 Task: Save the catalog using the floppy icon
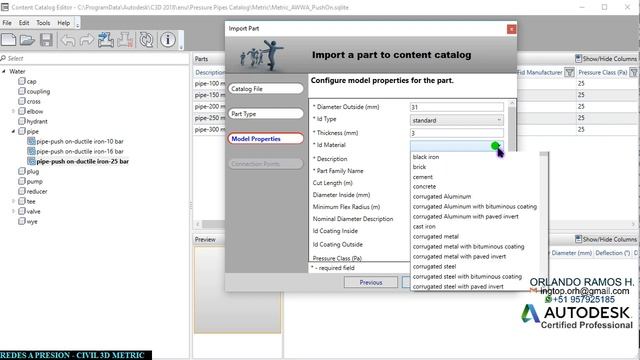coord(46,40)
